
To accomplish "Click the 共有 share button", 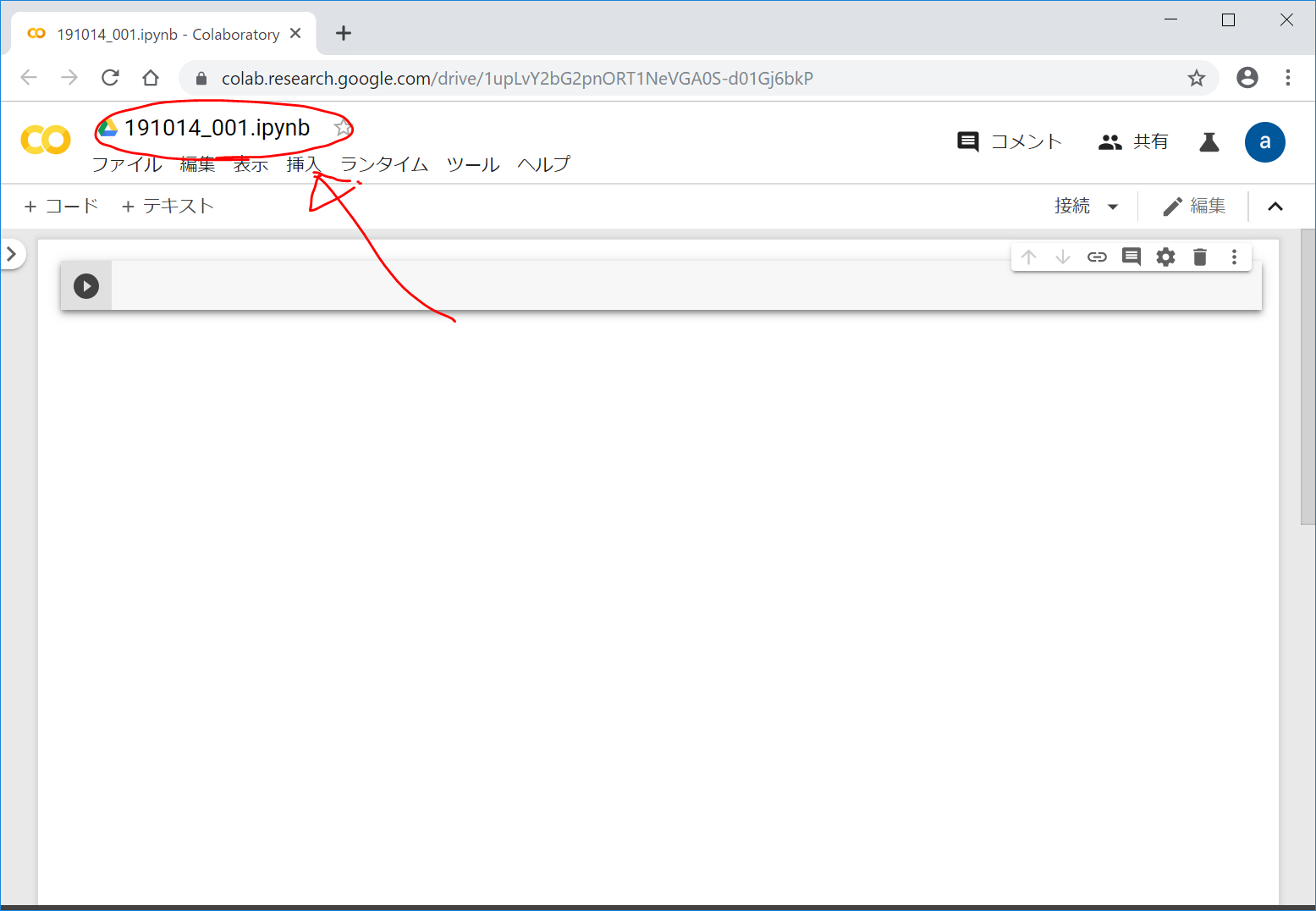I will click(x=1133, y=142).
